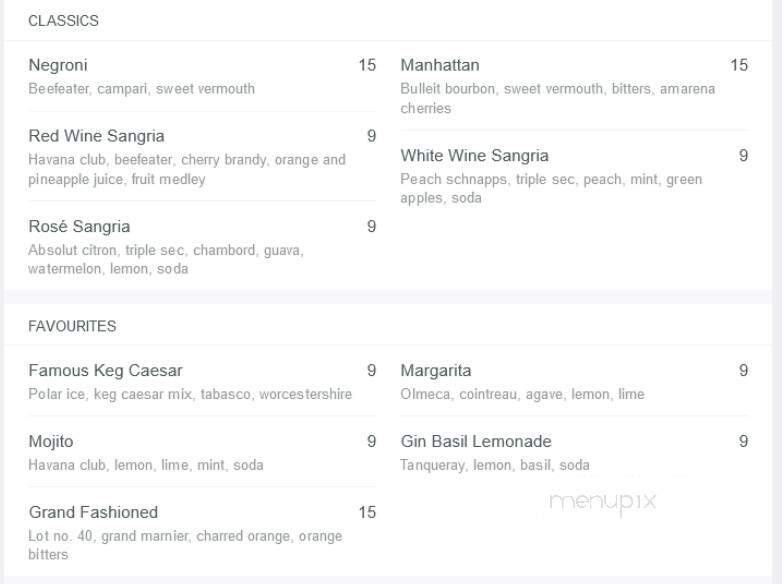Image resolution: width=782 pixels, height=584 pixels.
Task: Pick the Rosé Sangria item
Action: click(x=202, y=247)
